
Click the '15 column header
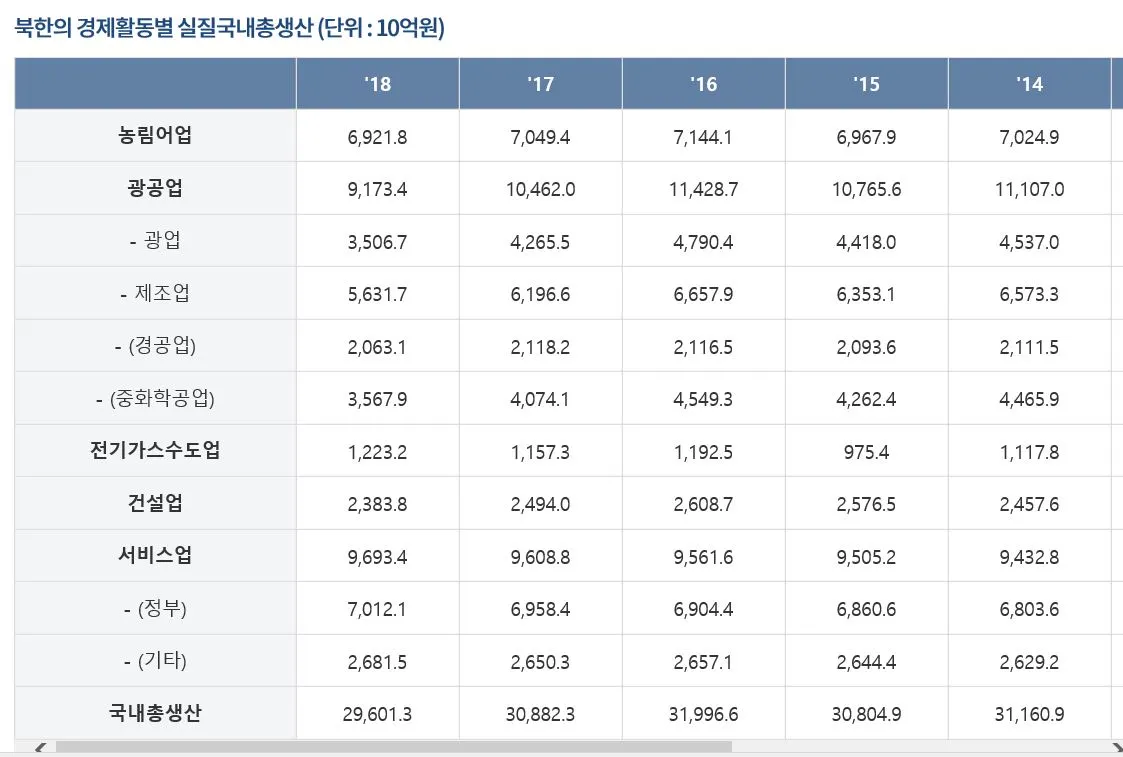tap(866, 84)
